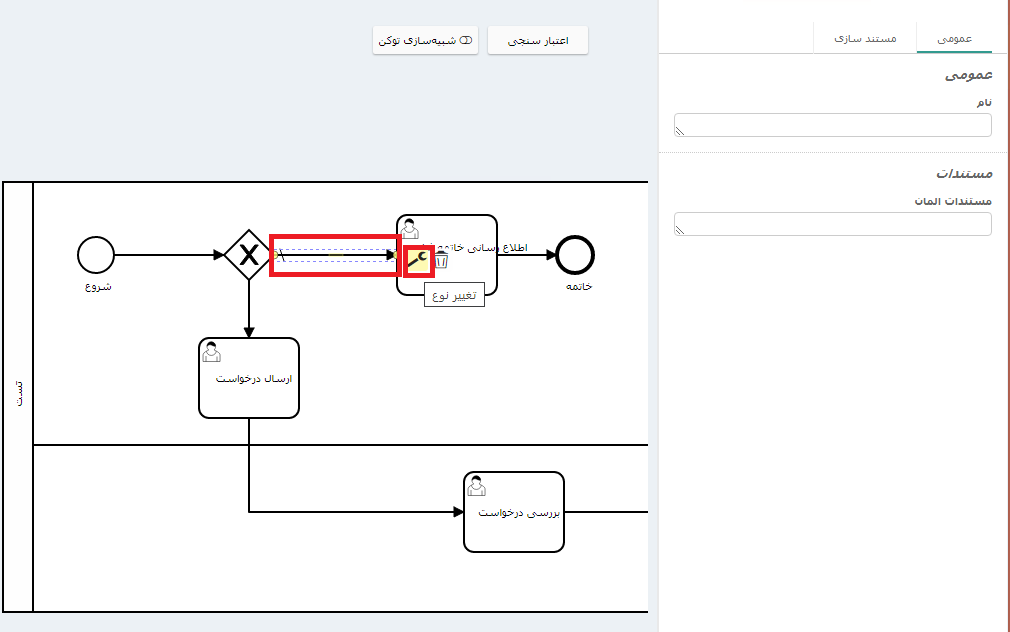
Task: Click the تست lane label
Action: [x=18, y=395]
